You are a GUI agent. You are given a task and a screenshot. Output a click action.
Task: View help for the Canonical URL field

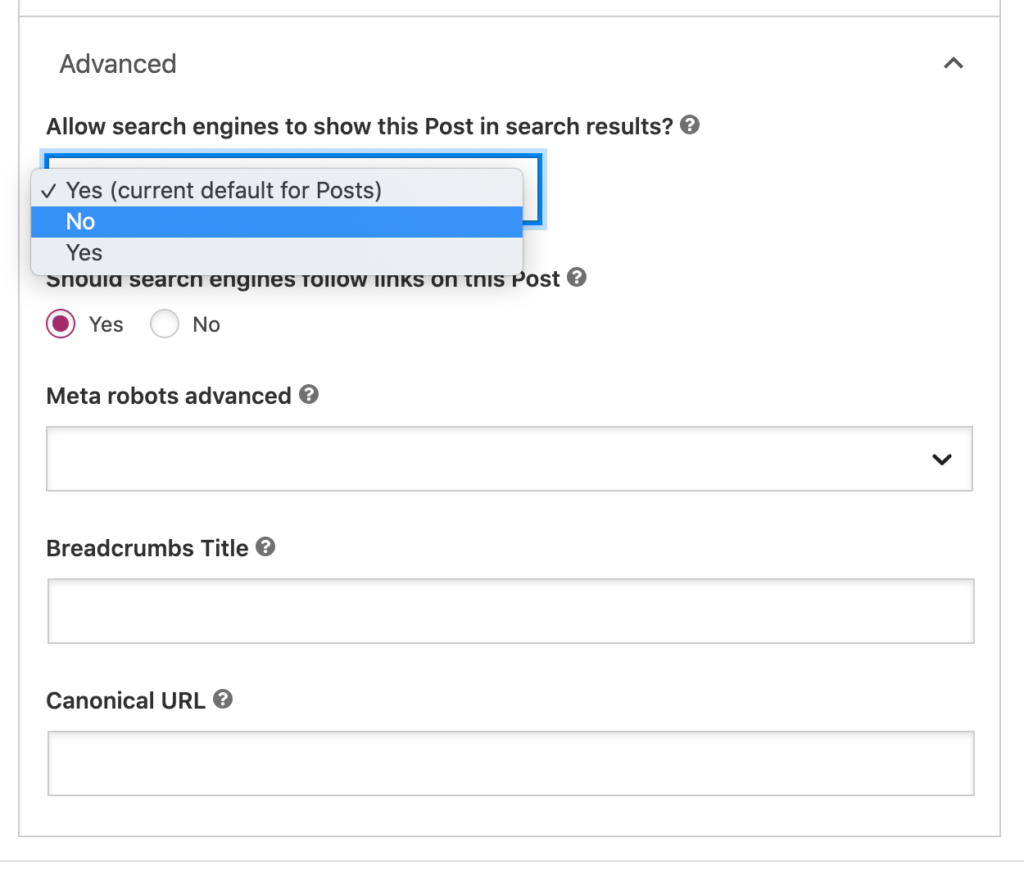point(222,699)
